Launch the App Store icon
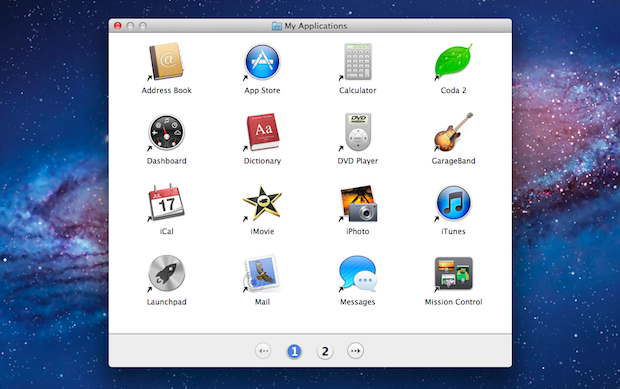 [x=262, y=62]
